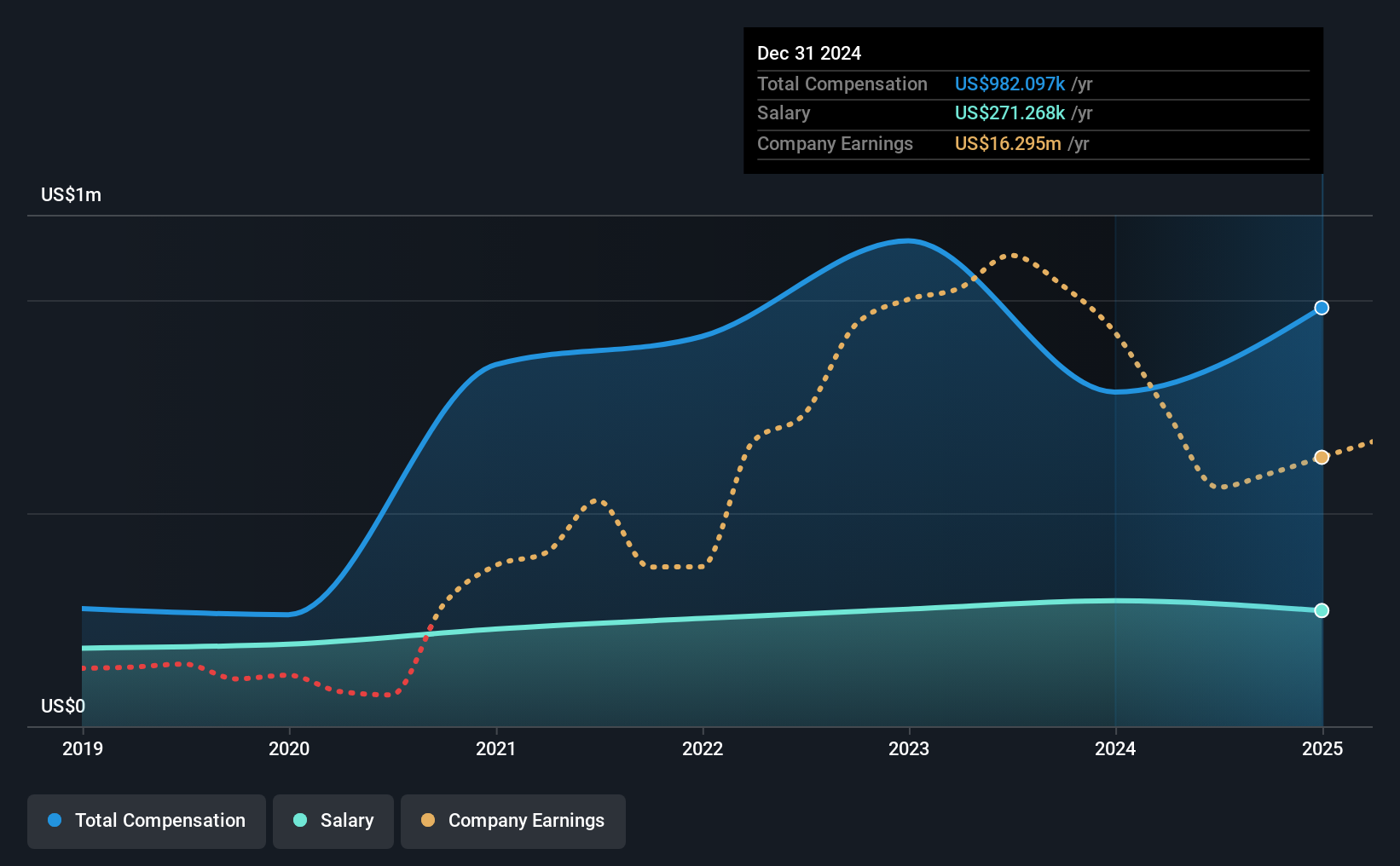The height and width of the screenshot is (866, 1400).
Task: Select the 2022 x-axis label
Action: [x=703, y=748]
